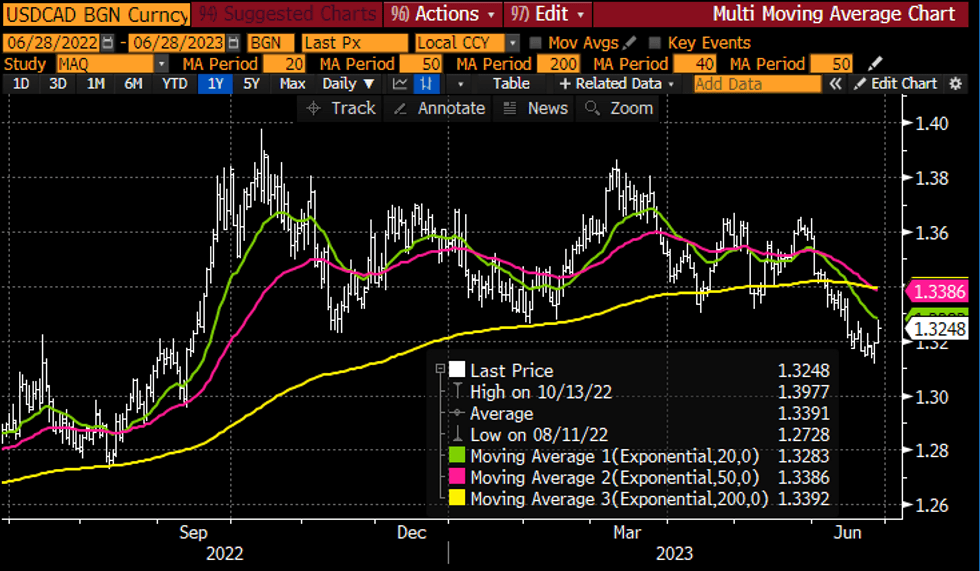Enable the Mov Avgs checkbox
Image resolution: width=980 pixels, height=571 pixels.
pyautogui.click(x=536, y=43)
